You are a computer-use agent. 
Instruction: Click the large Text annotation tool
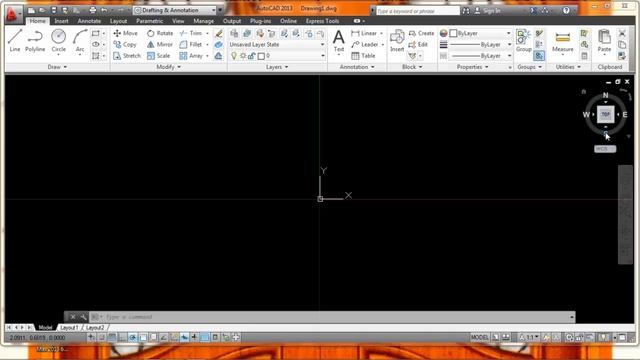[x=338, y=40]
